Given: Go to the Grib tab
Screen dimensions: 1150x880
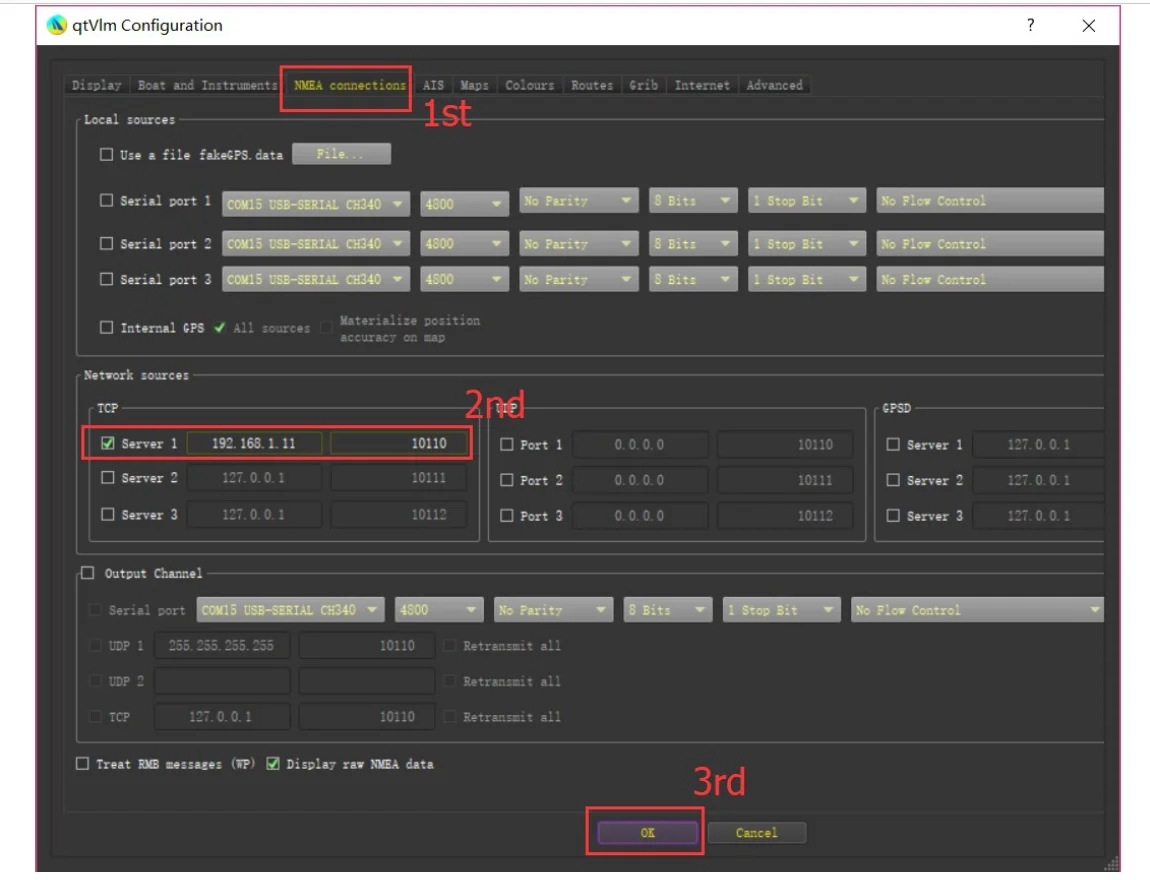Looking at the screenshot, I should (643, 85).
